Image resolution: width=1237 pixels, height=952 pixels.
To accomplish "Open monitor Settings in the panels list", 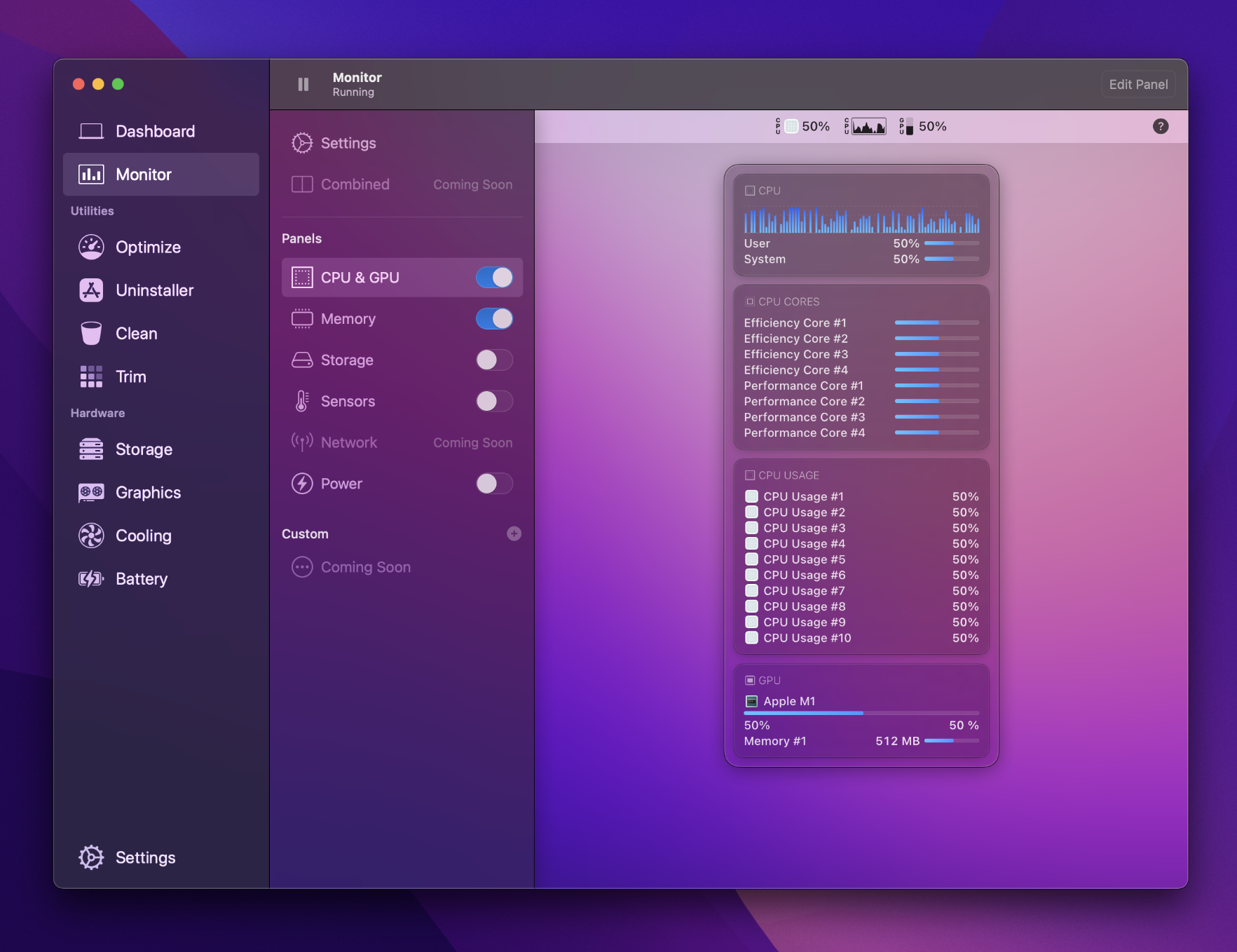I will pyautogui.click(x=348, y=143).
